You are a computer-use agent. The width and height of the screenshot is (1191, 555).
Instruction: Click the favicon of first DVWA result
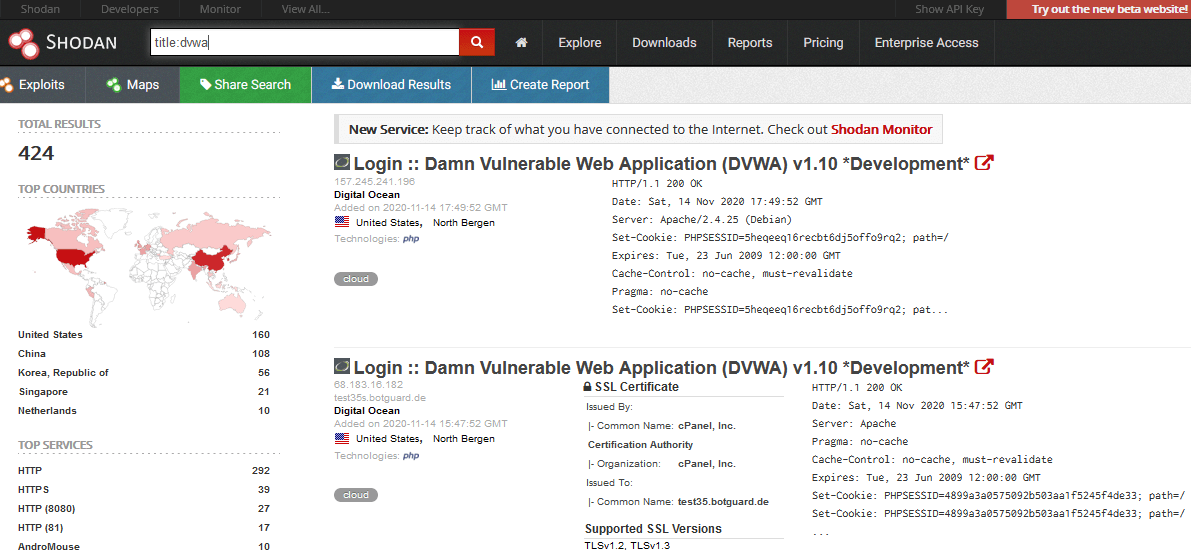point(342,163)
